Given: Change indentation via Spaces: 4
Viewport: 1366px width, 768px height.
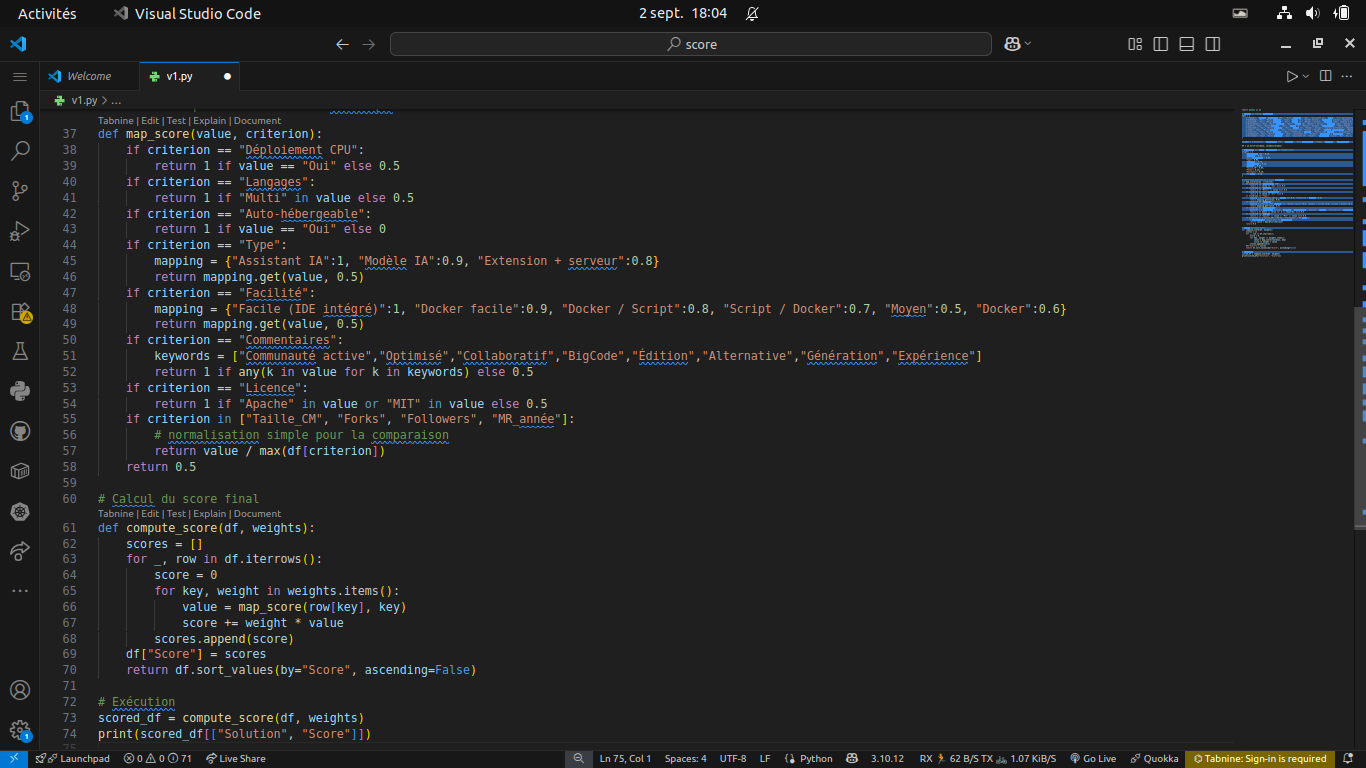Looking at the screenshot, I should 685,758.
